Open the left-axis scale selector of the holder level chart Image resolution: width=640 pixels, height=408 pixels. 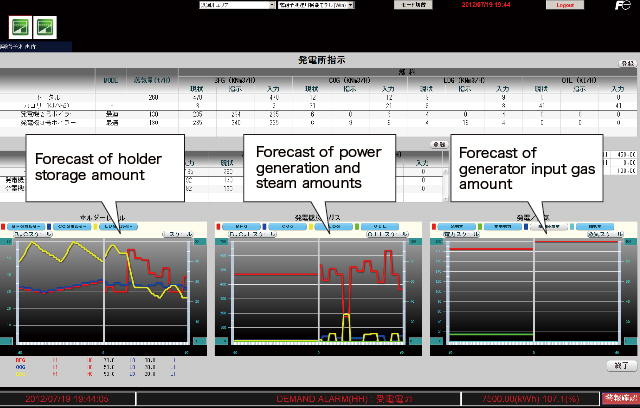coord(33,234)
